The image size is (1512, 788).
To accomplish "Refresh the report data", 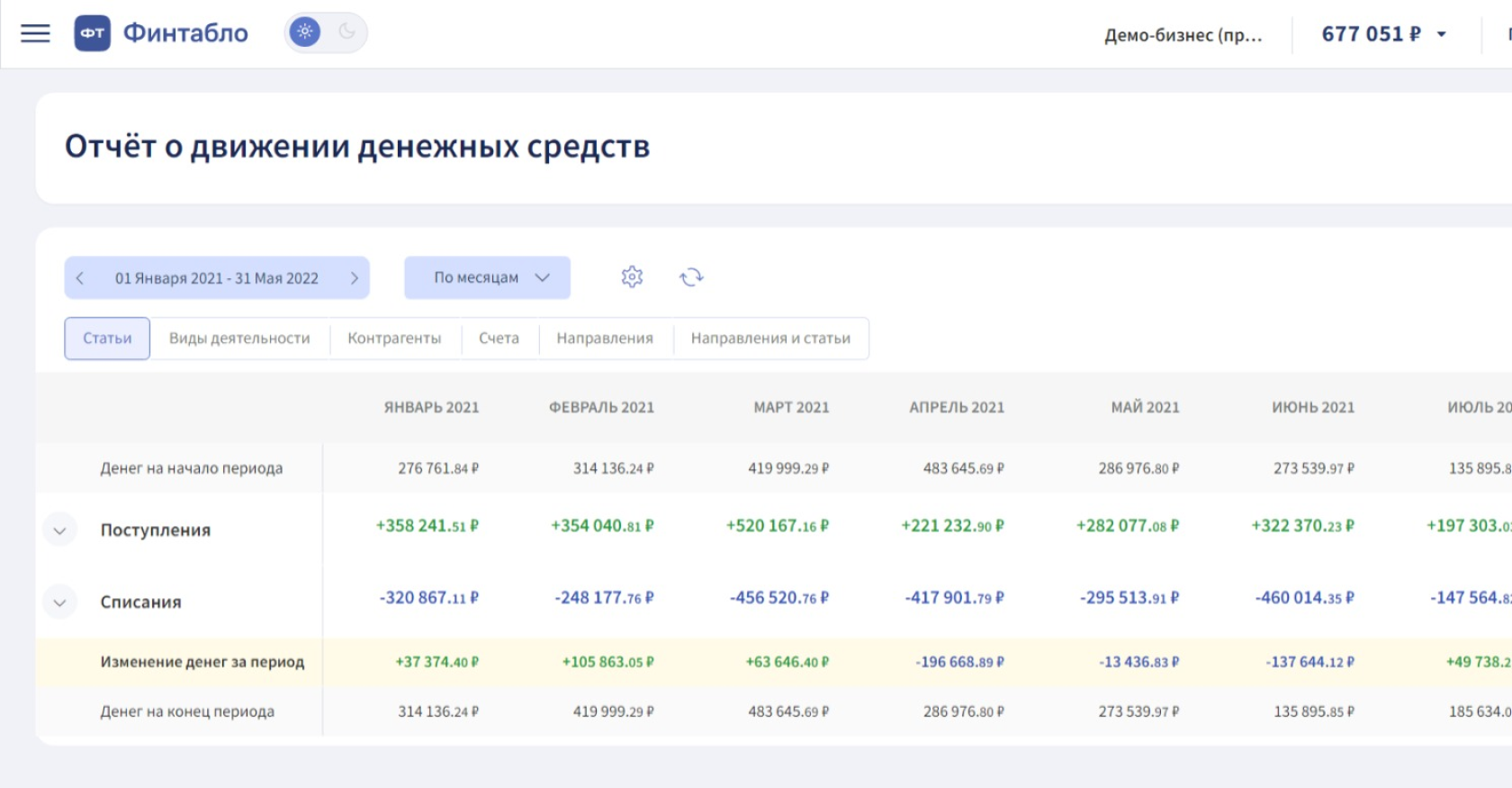I will pos(691,277).
